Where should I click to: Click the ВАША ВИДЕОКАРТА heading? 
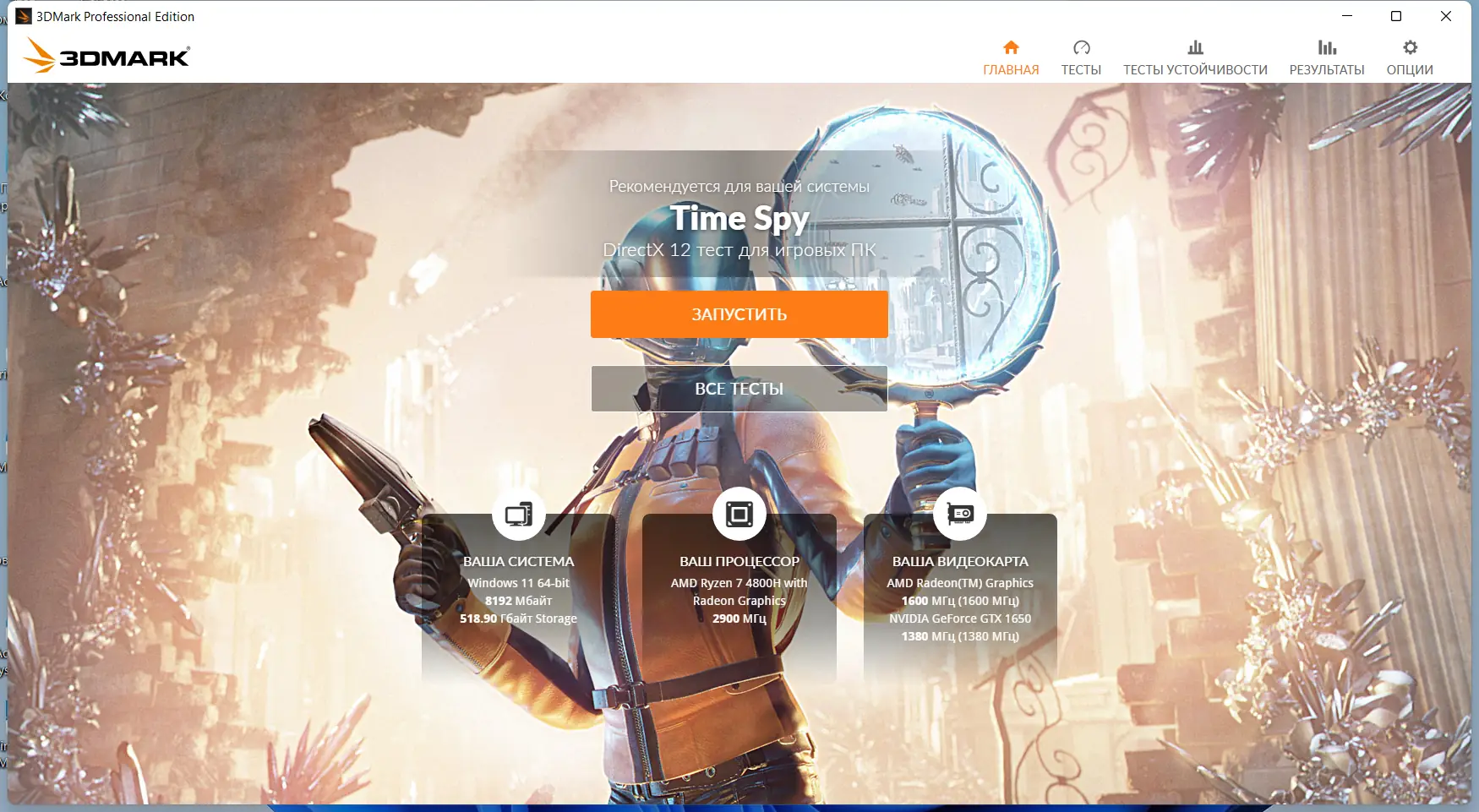(960, 561)
